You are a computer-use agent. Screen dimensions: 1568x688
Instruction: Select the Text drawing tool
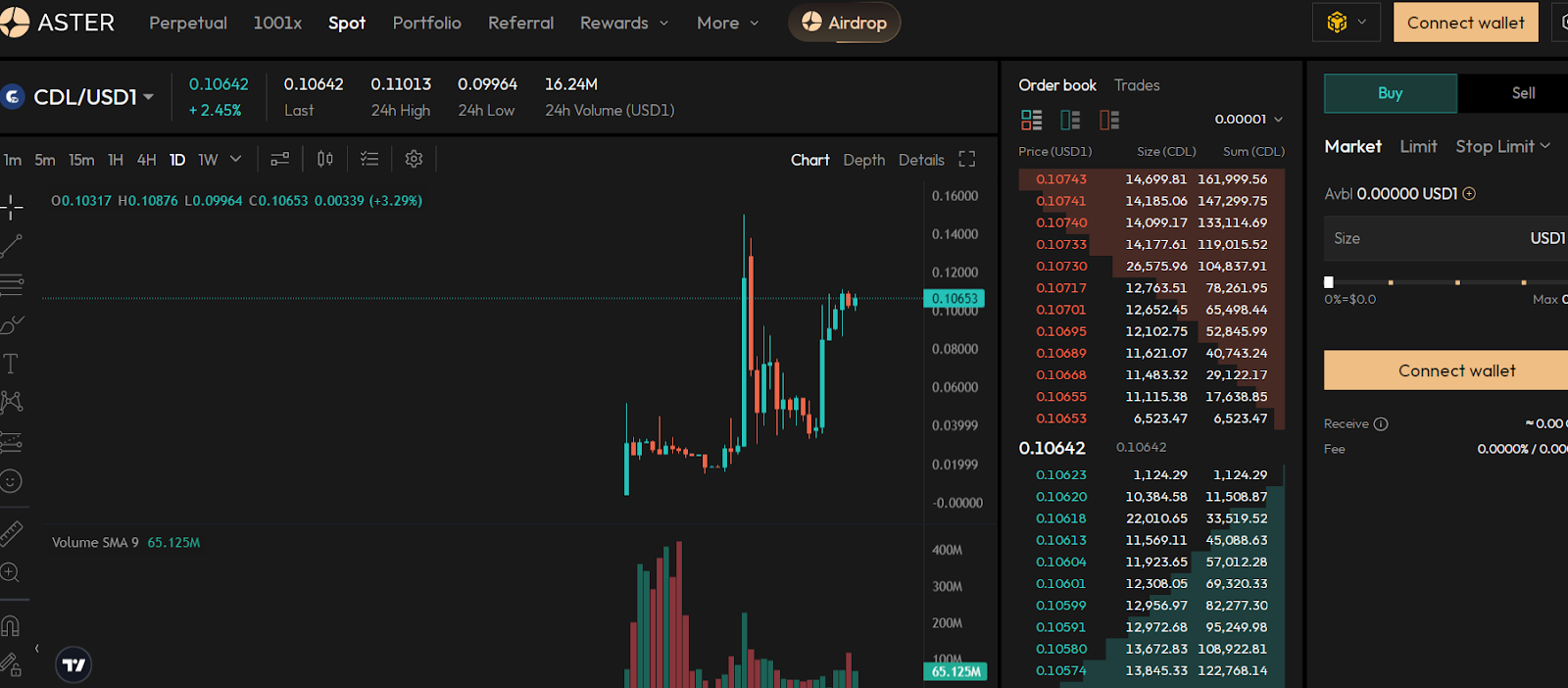coord(11,364)
